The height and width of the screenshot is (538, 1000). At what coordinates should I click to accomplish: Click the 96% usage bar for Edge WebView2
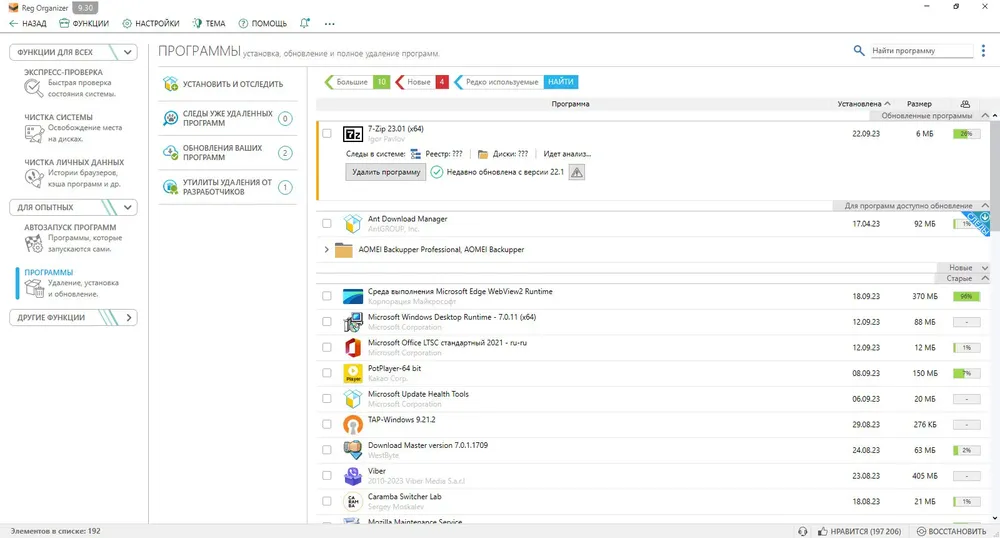coord(966,296)
